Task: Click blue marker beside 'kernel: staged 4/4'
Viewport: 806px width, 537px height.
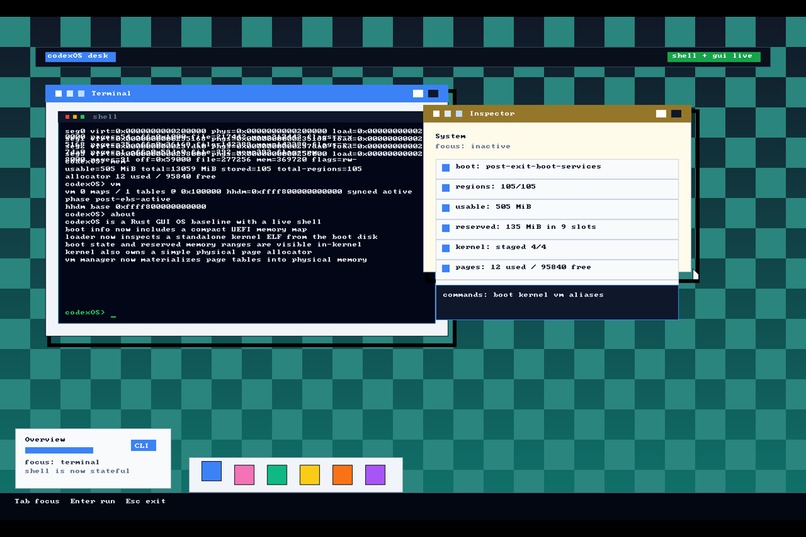Action: point(446,248)
